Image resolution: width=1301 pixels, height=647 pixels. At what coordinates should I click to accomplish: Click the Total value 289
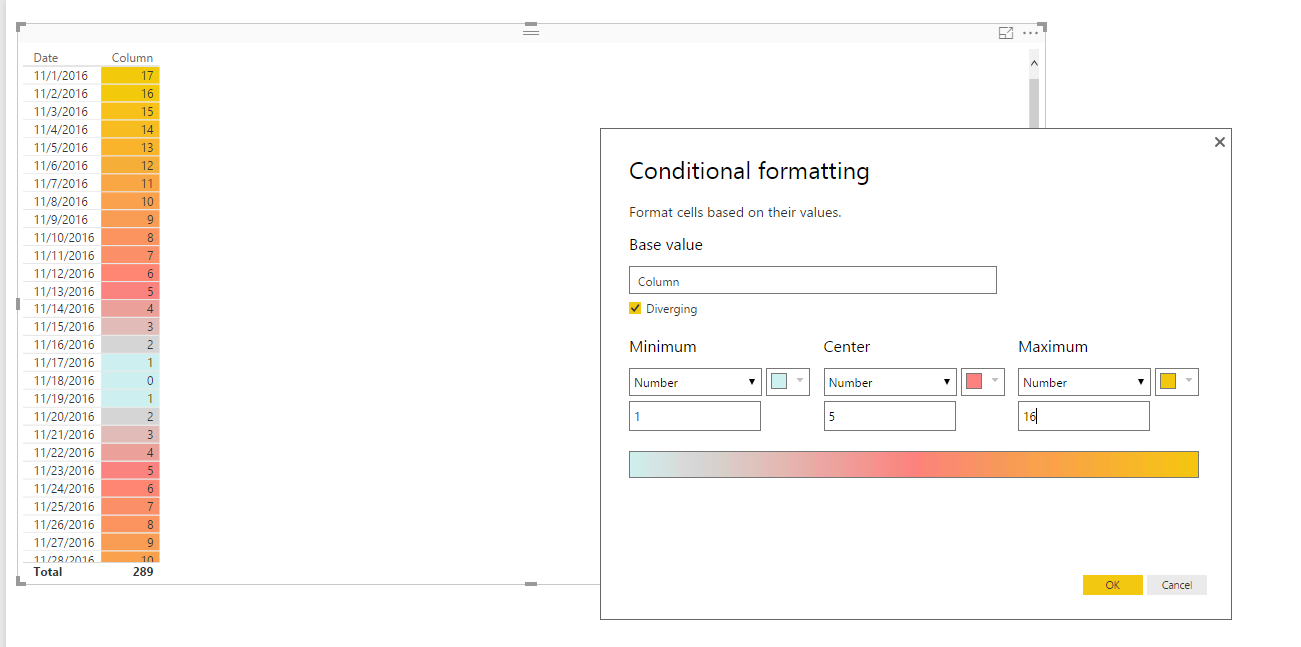pyautogui.click(x=143, y=572)
